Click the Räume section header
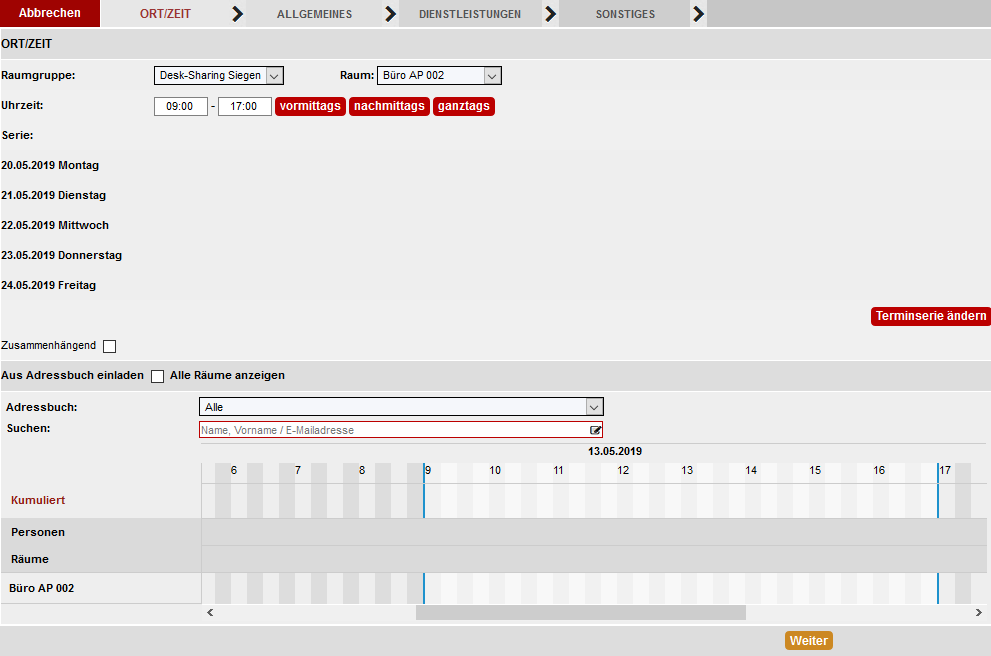The height and width of the screenshot is (656, 991). (x=30, y=559)
